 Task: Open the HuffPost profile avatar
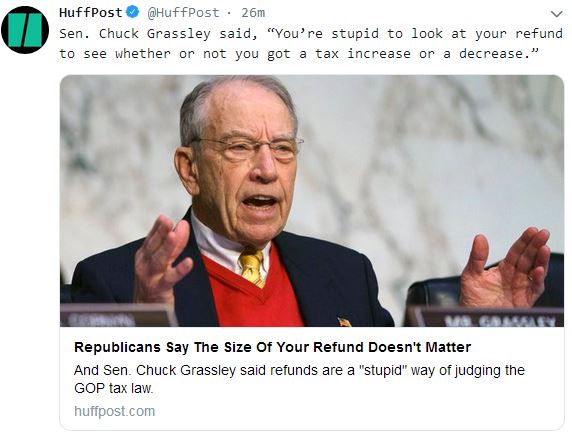[25, 30]
